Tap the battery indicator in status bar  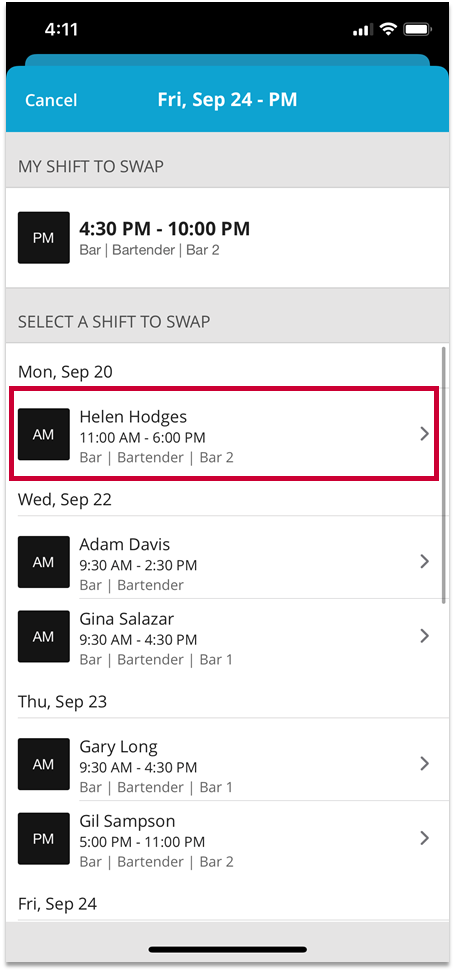[x=417, y=29]
